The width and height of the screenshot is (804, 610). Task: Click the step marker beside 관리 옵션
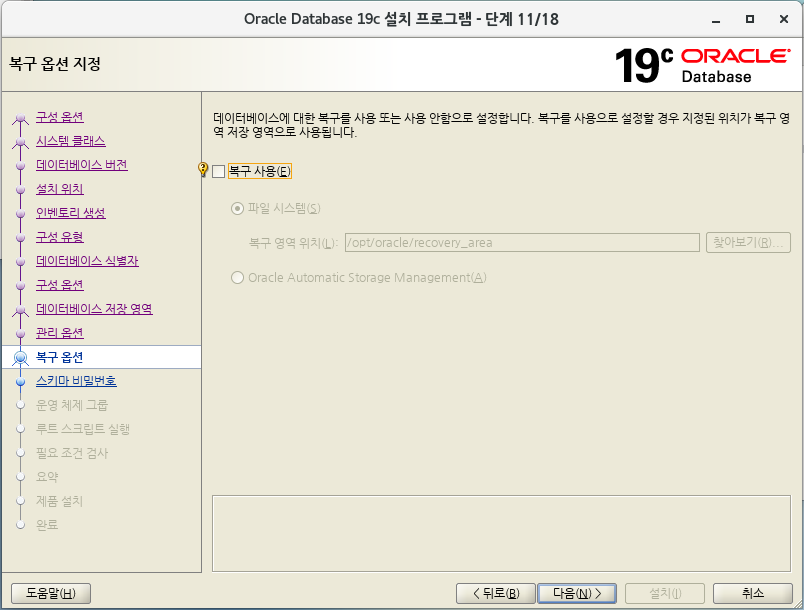coord(21,334)
